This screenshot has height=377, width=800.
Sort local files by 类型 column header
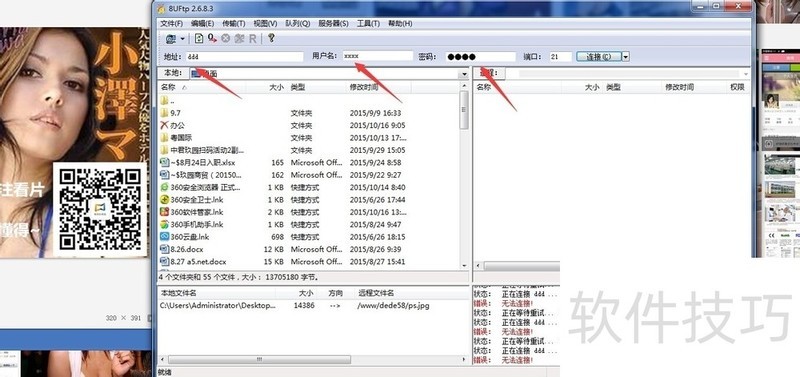coord(317,87)
